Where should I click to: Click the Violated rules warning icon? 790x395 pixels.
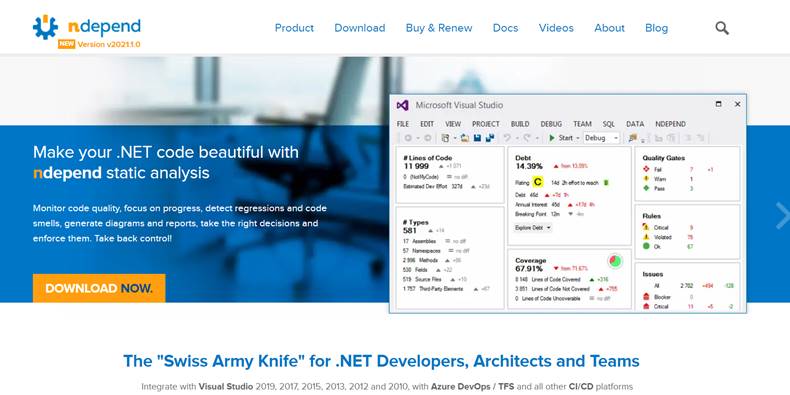(x=646, y=237)
